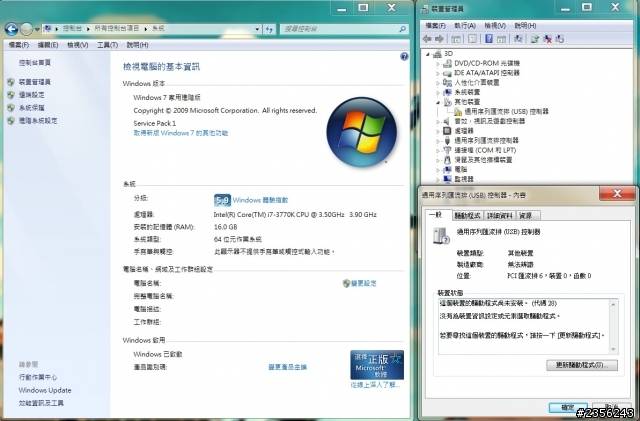The image size is (640, 421).
Task: Click shield icon beside 裝置管理員
Action: coord(11,82)
